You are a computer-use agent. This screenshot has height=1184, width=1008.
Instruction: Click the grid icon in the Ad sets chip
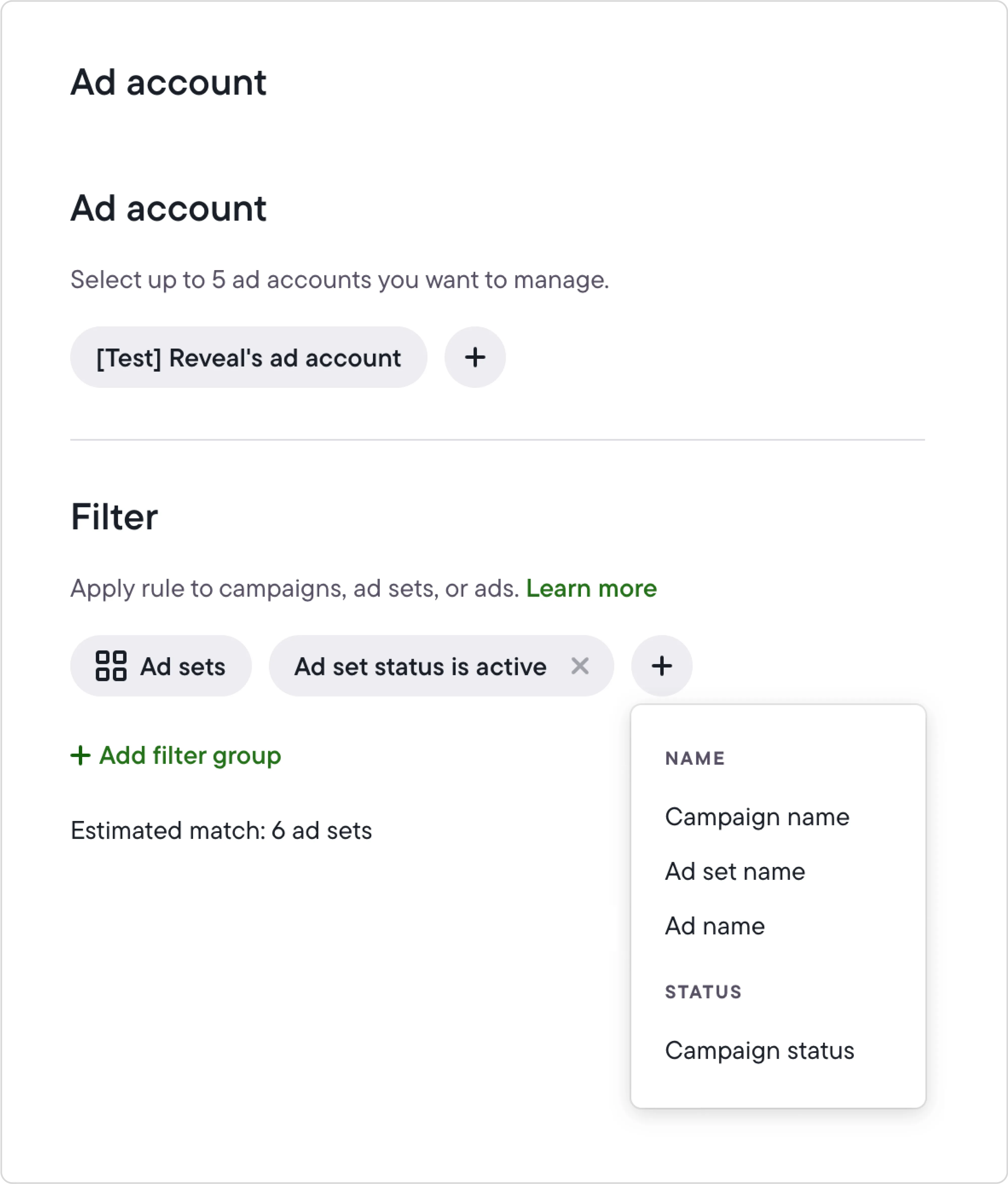pyautogui.click(x=111, y=666)
